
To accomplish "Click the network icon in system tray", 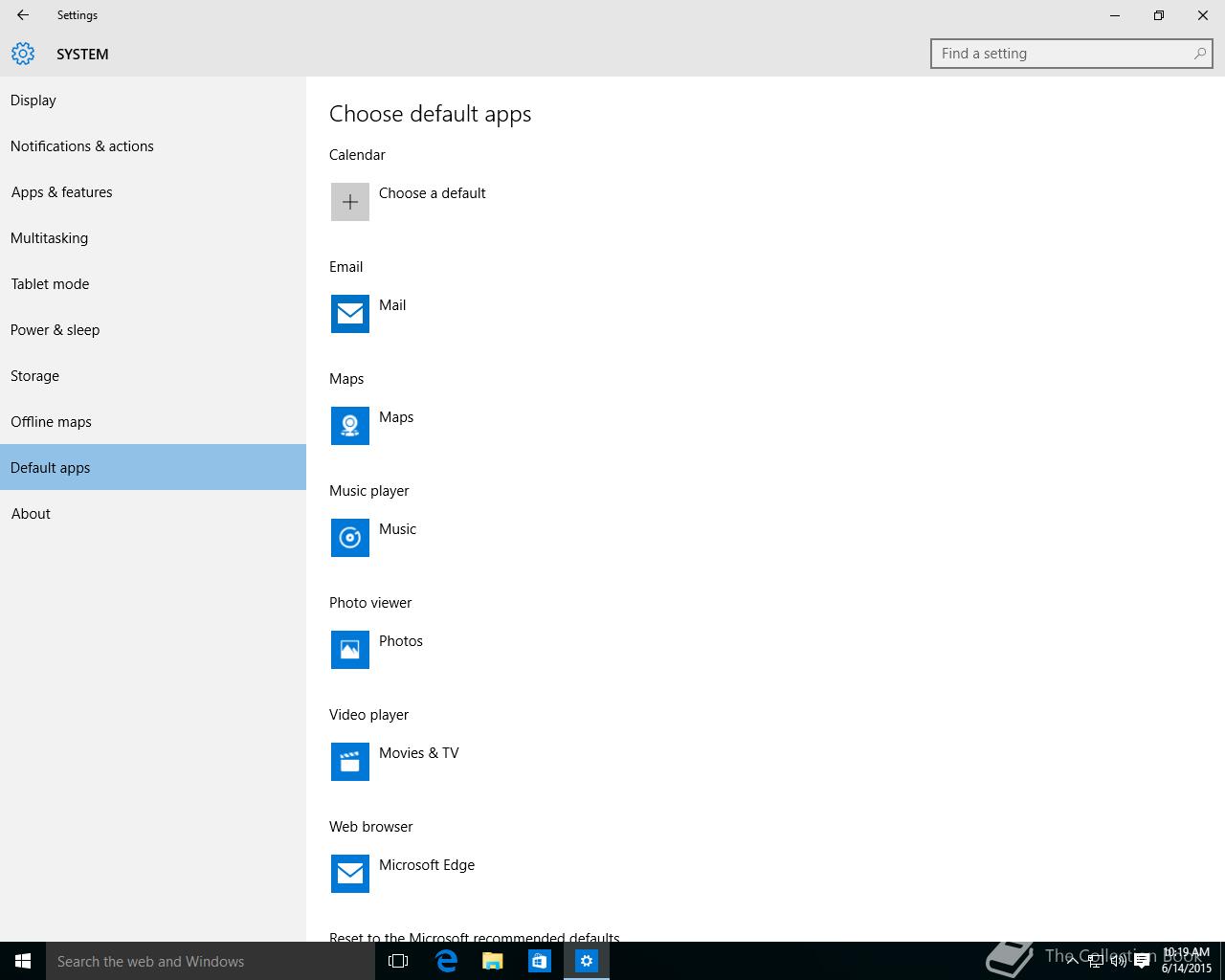I will [x=1095, y=962].
